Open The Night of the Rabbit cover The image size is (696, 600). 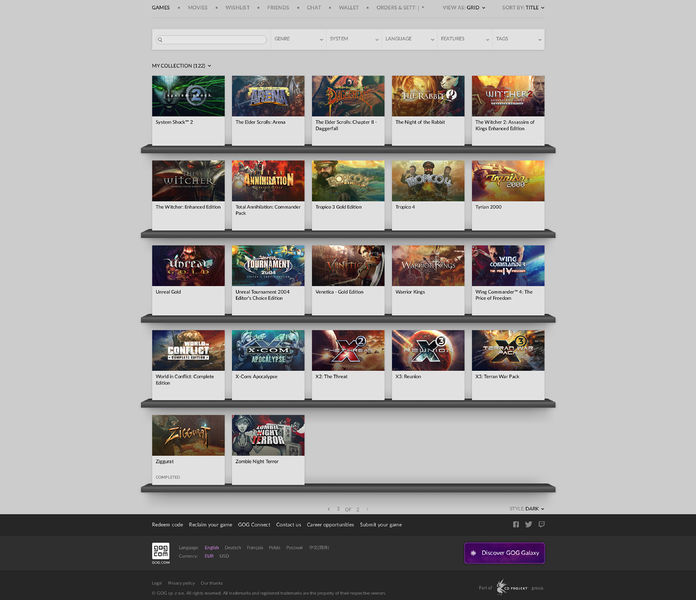(428, 96)
